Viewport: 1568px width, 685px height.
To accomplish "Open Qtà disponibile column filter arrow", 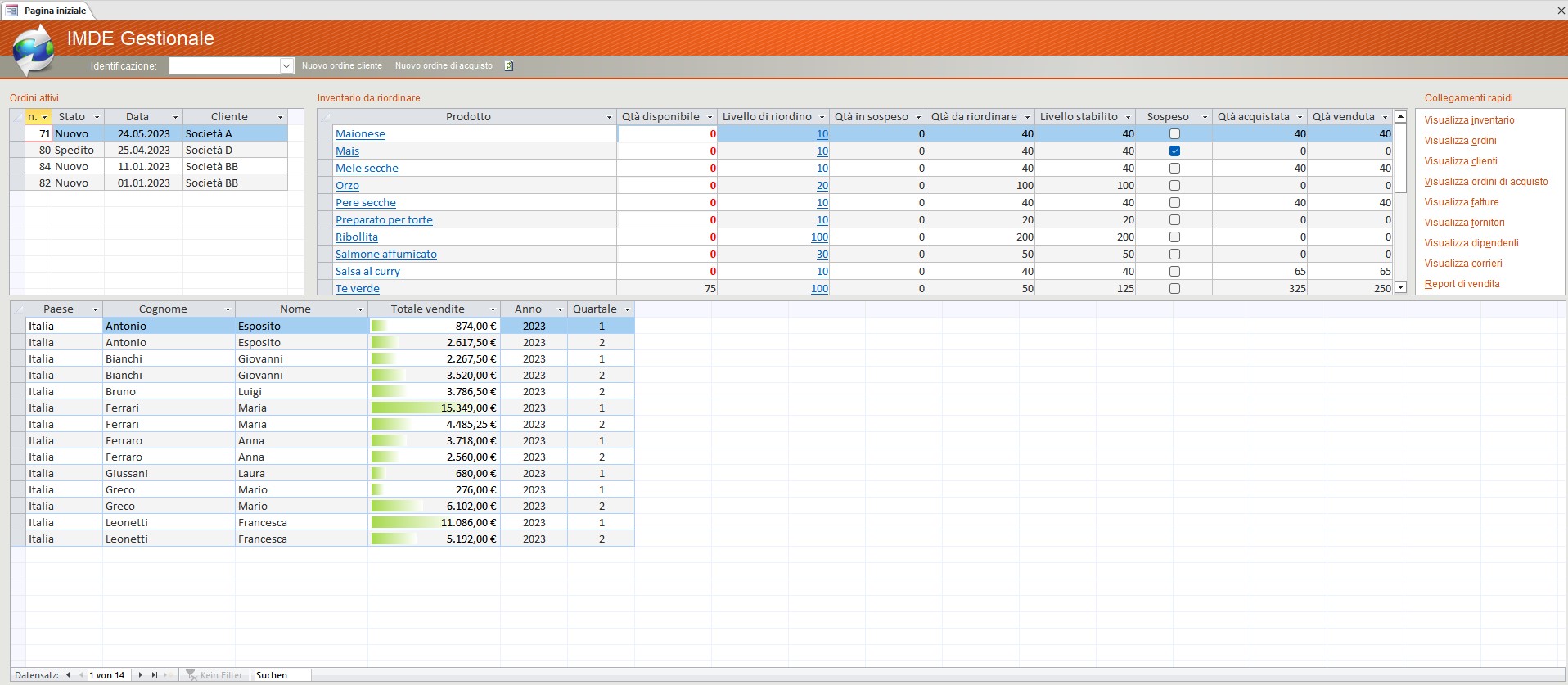I will point(710,117).
